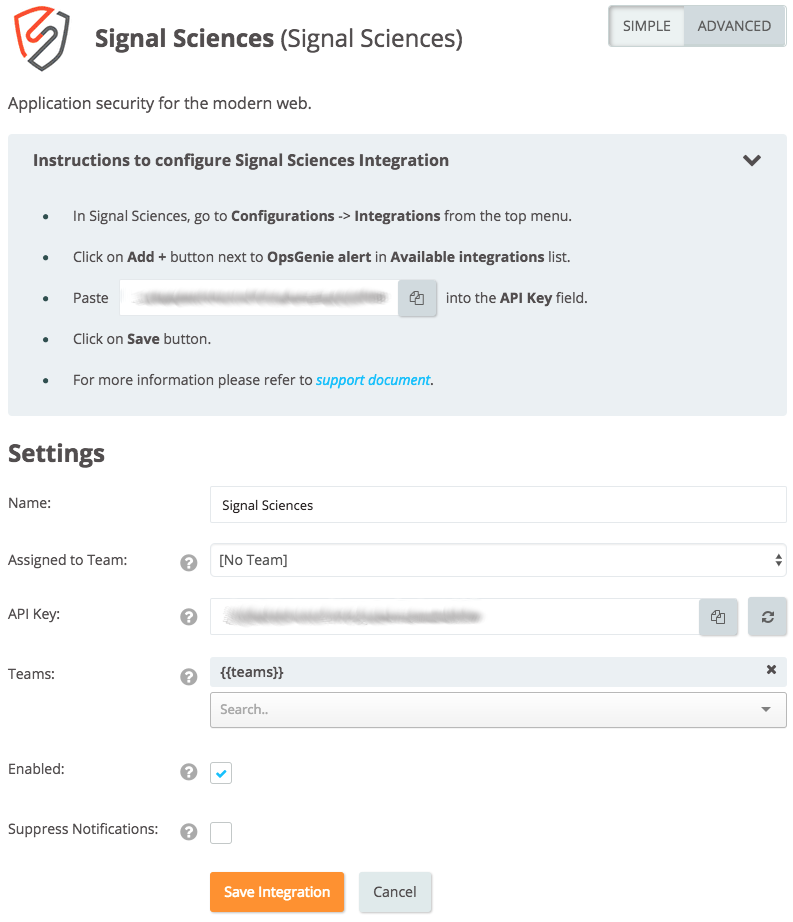The height and width of the screenshot is (922, 793).
Task: Click the Name input field
Action: pos(498,505)
